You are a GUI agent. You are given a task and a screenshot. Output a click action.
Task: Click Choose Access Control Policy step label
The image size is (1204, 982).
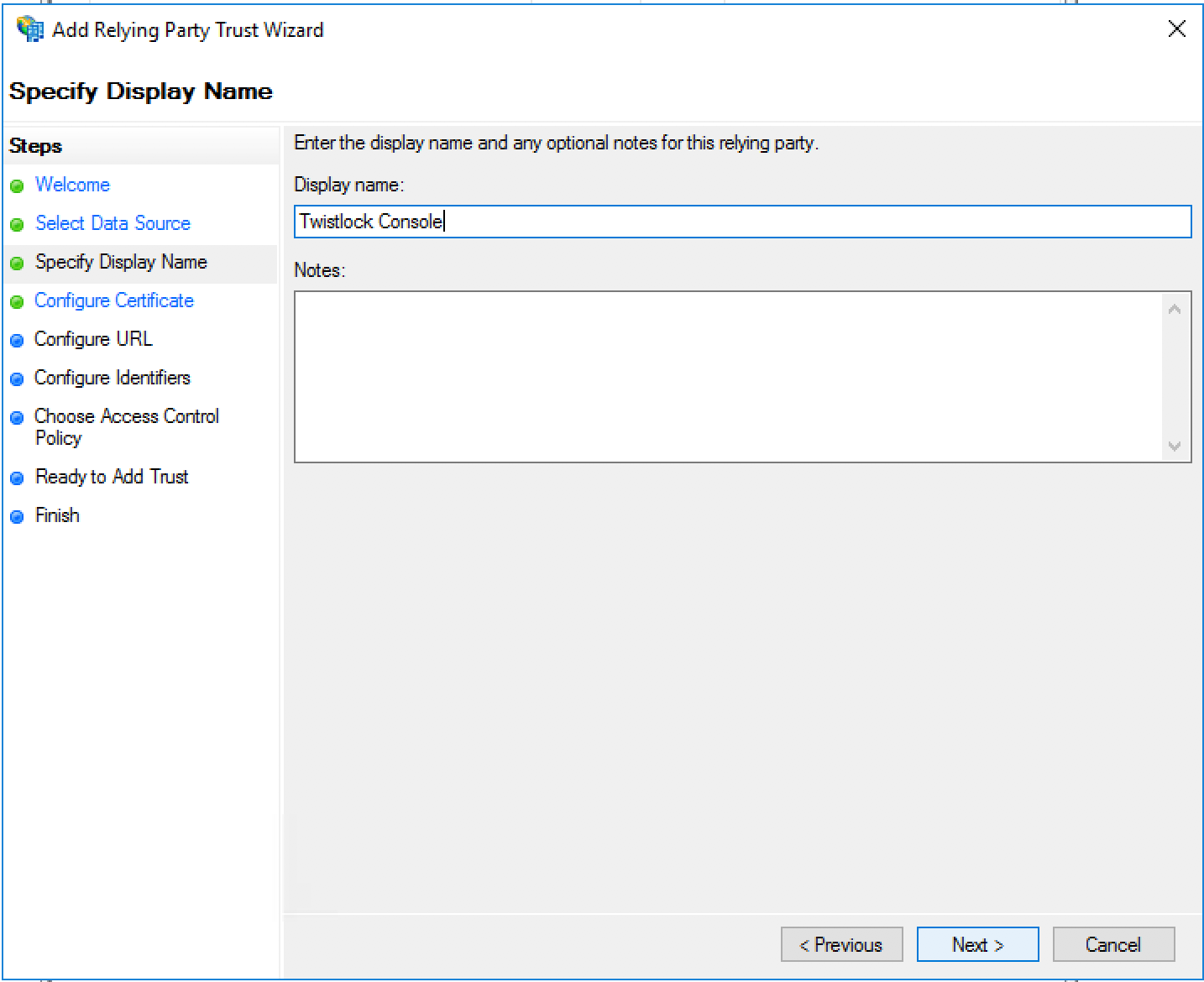pyautogui.click(x=127, y=426)
